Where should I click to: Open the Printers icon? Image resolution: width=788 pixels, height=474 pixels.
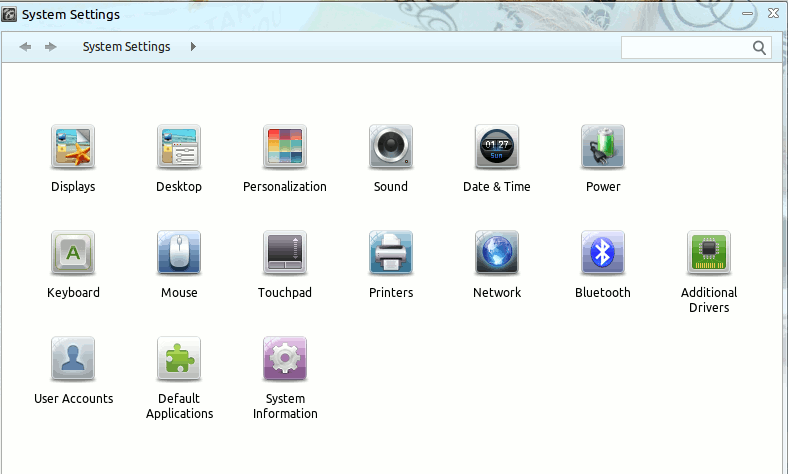pos(391,253)
